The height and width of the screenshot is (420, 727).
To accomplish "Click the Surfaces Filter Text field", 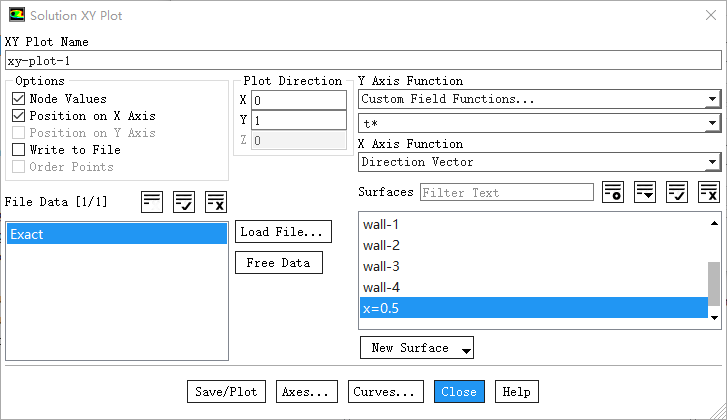I will (x=507, y=192).
